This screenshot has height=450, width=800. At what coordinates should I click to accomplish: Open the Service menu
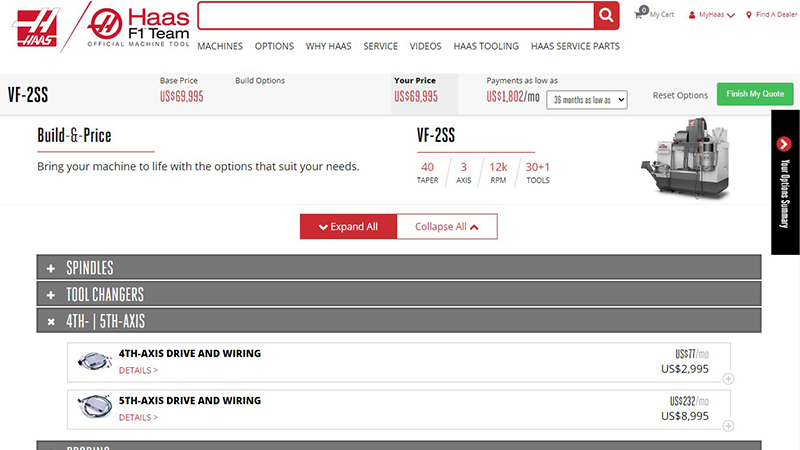380,46
